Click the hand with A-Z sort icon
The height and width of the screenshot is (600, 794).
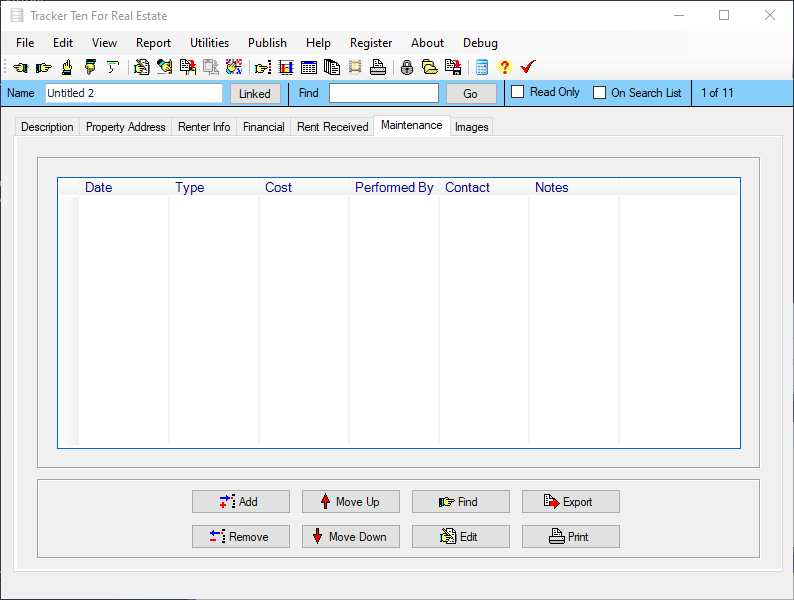coord(234,67)
